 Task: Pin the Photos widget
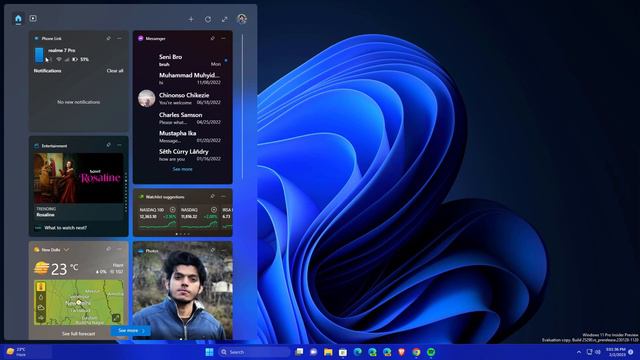click(x=213, y=250)
